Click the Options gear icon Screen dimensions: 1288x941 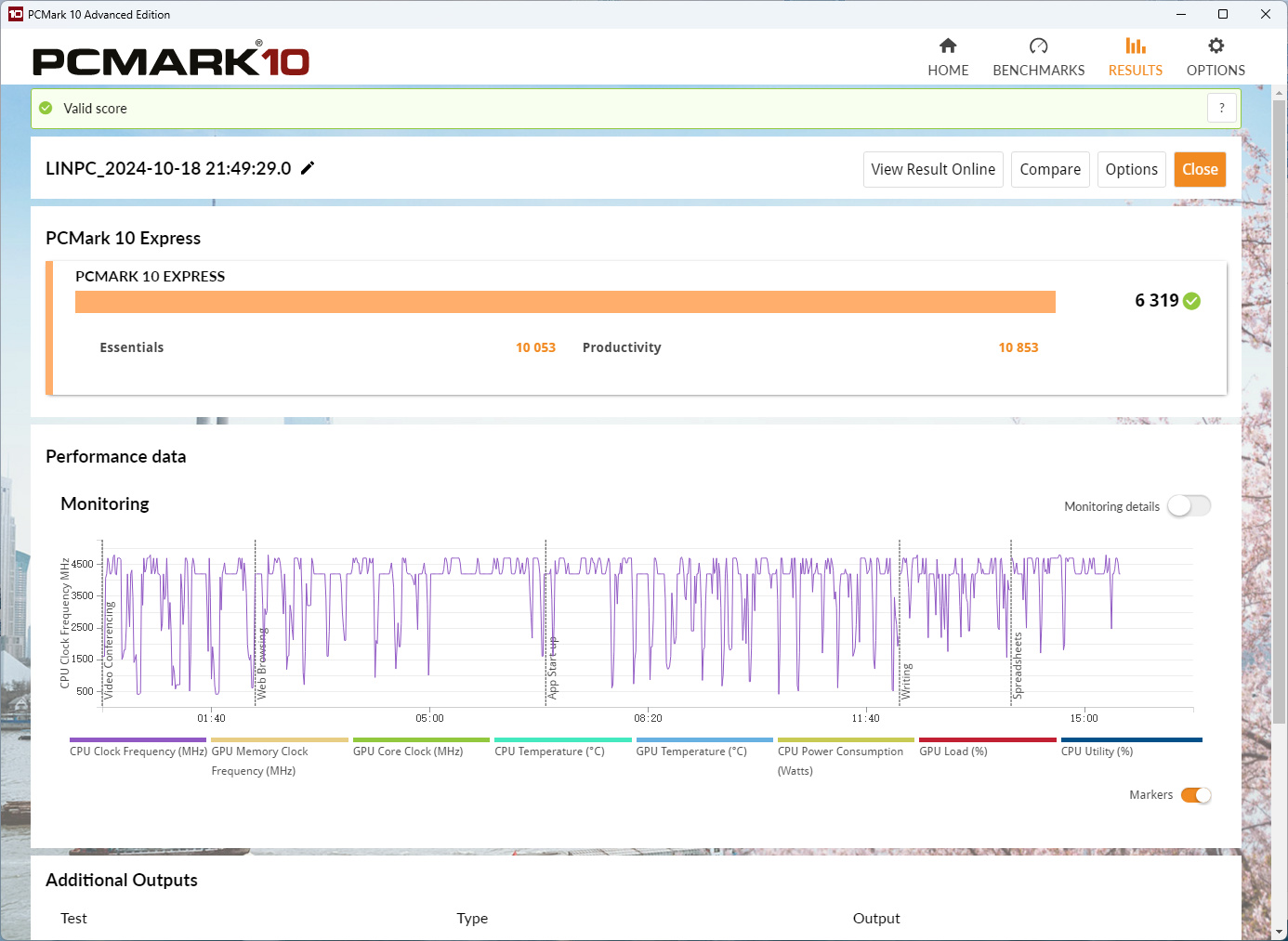tap(1216, 46)
